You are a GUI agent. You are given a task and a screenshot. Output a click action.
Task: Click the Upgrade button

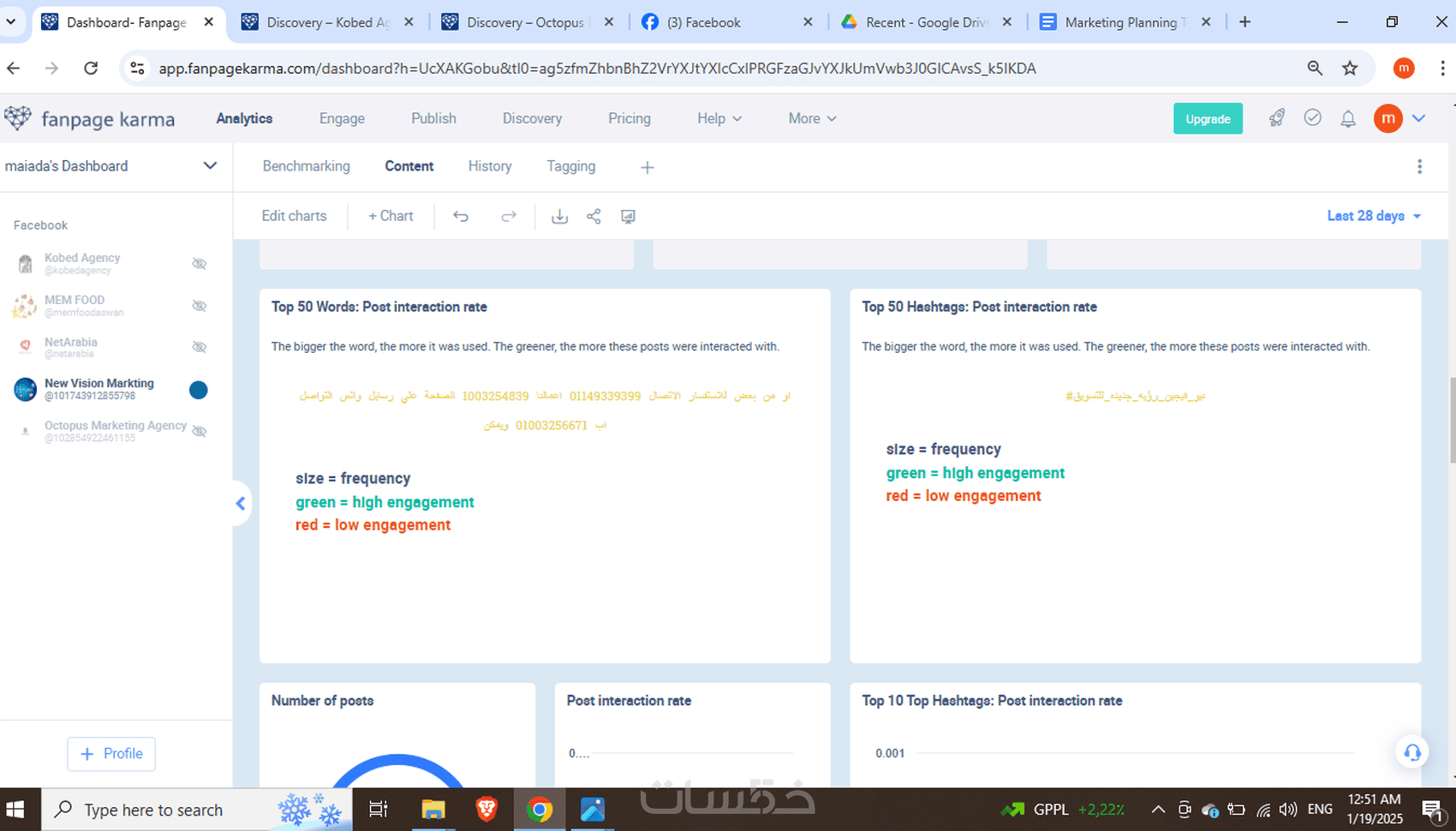(x=1208, y=119)
